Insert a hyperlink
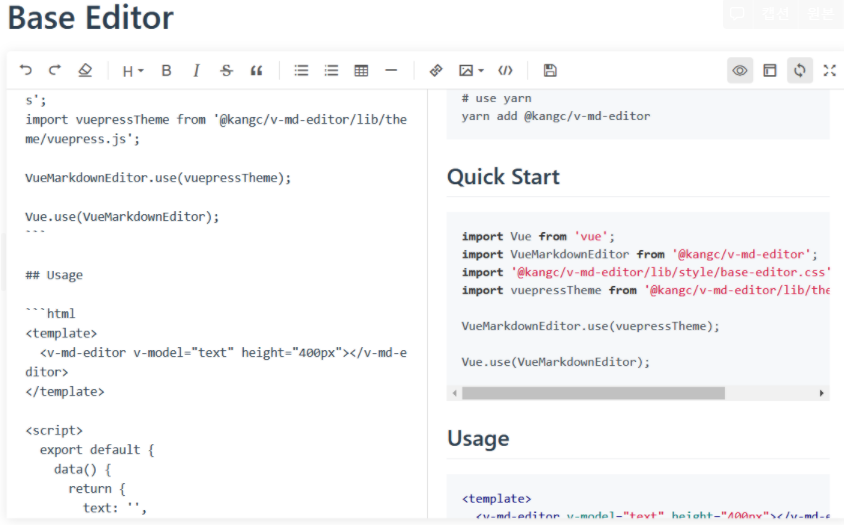This screenshot has height=525, width=844. pyautogui.click(x=436, y=71)
